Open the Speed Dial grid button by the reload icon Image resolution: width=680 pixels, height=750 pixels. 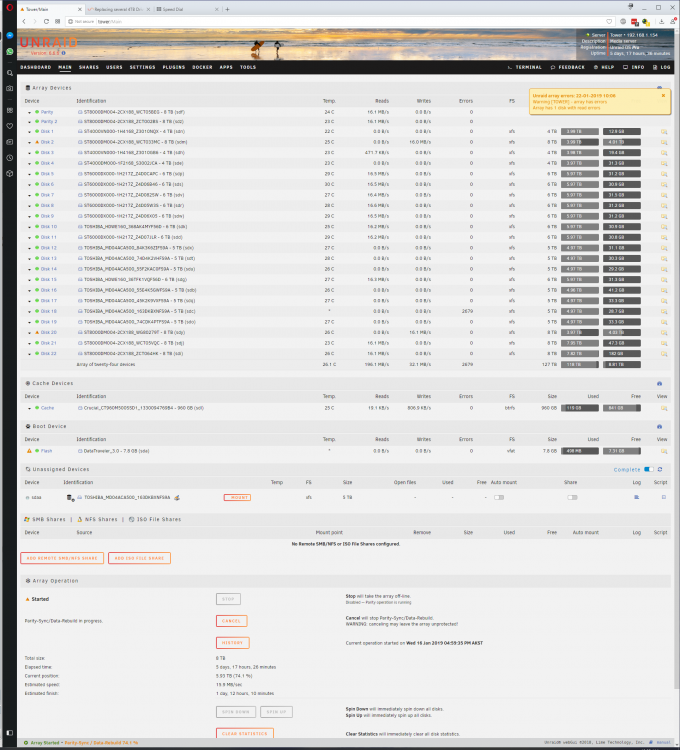coord(57,22)
